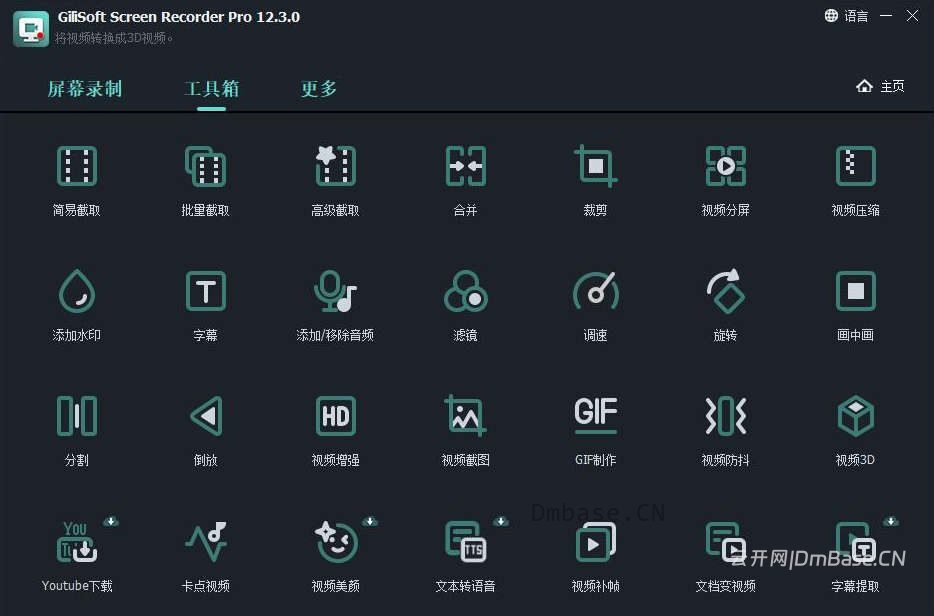Go to 主页 home page
The width and height of the screenshot is (934, 616).
point(880,86)
